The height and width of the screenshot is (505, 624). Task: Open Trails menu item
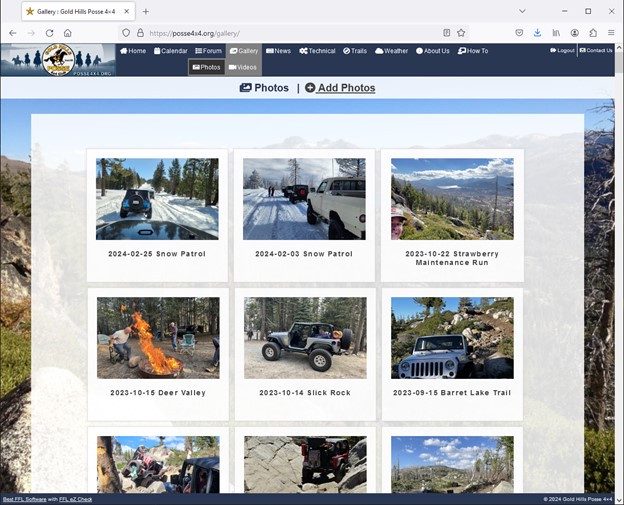(x=355, y=51)
